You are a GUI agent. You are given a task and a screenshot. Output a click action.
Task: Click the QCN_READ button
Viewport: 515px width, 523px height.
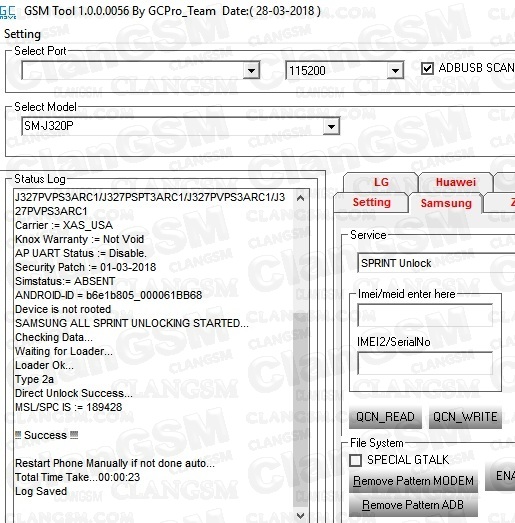click(385, 417)
